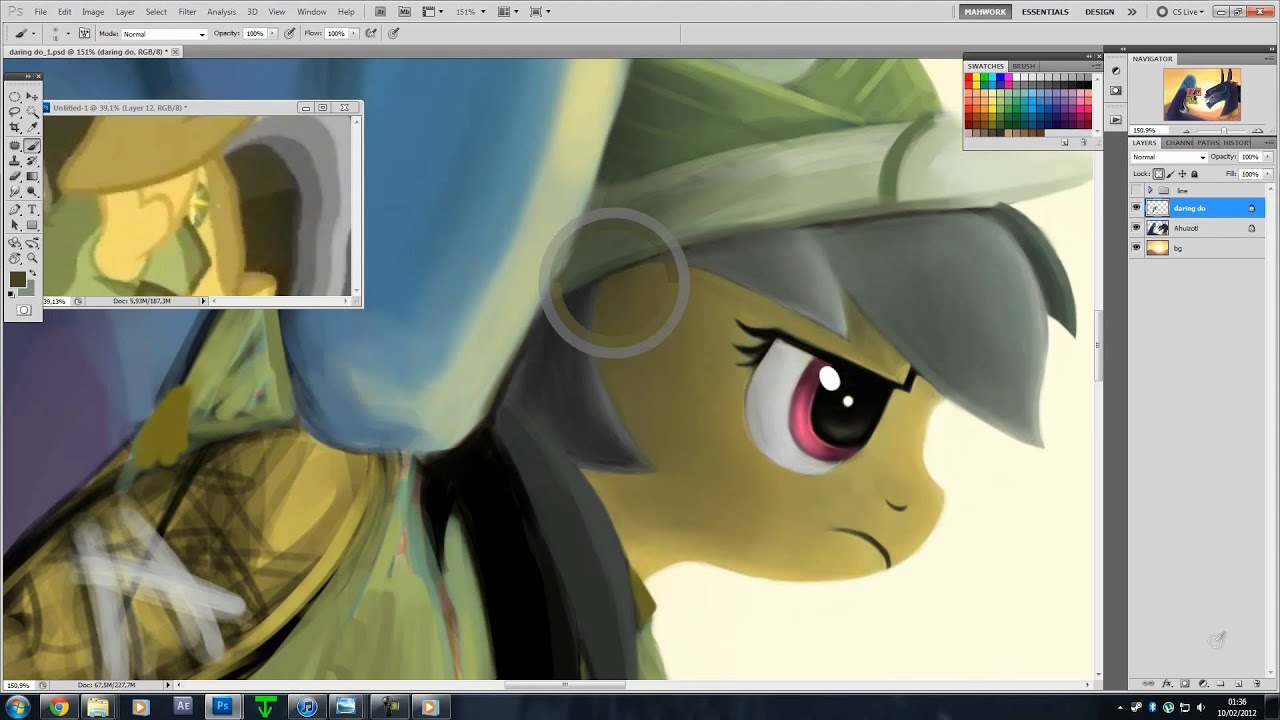Open brush Opacity slider arrow
This screenshot has width=1280, height=720.
point(272,33)
